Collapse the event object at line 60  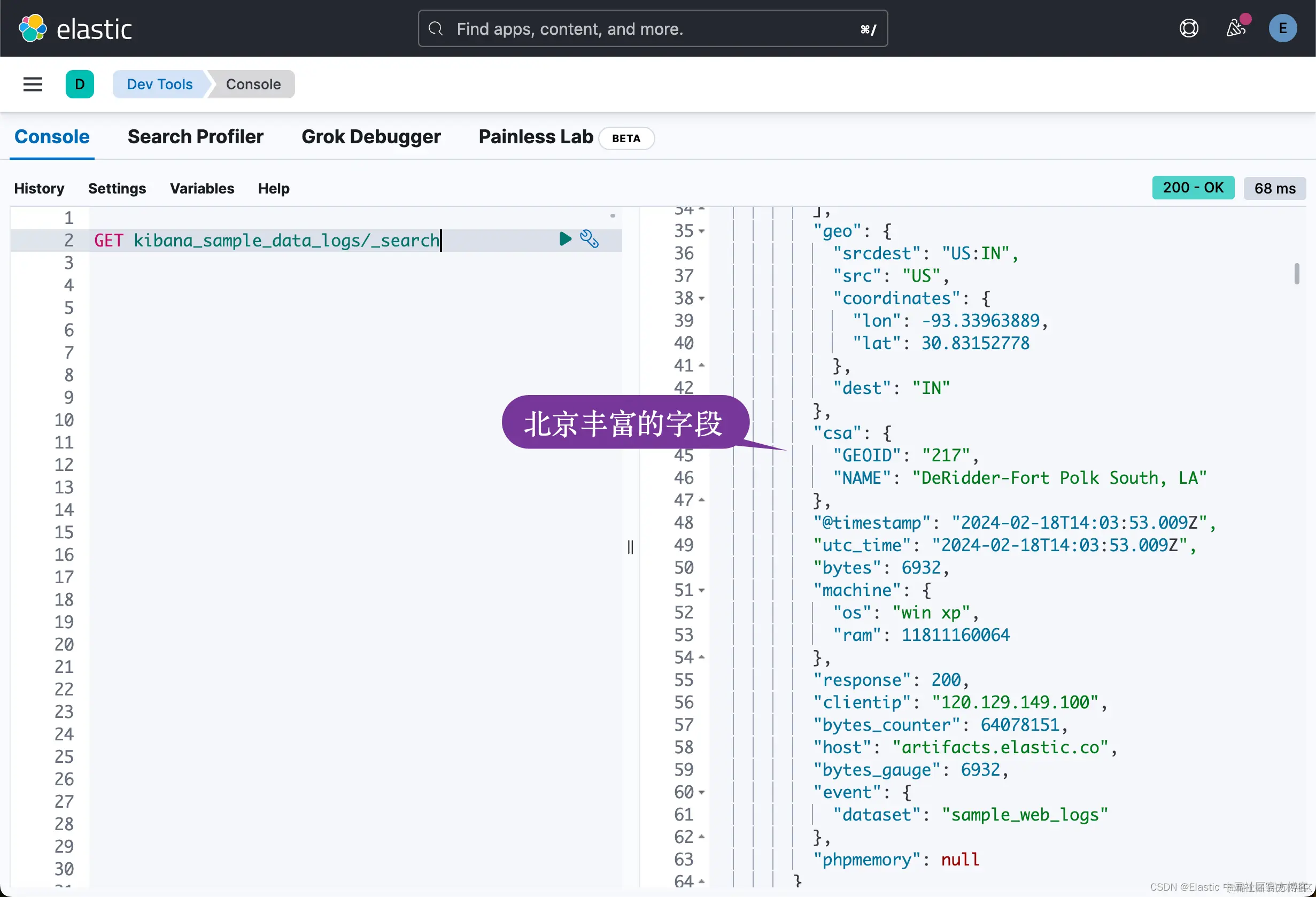pos(702,793)
